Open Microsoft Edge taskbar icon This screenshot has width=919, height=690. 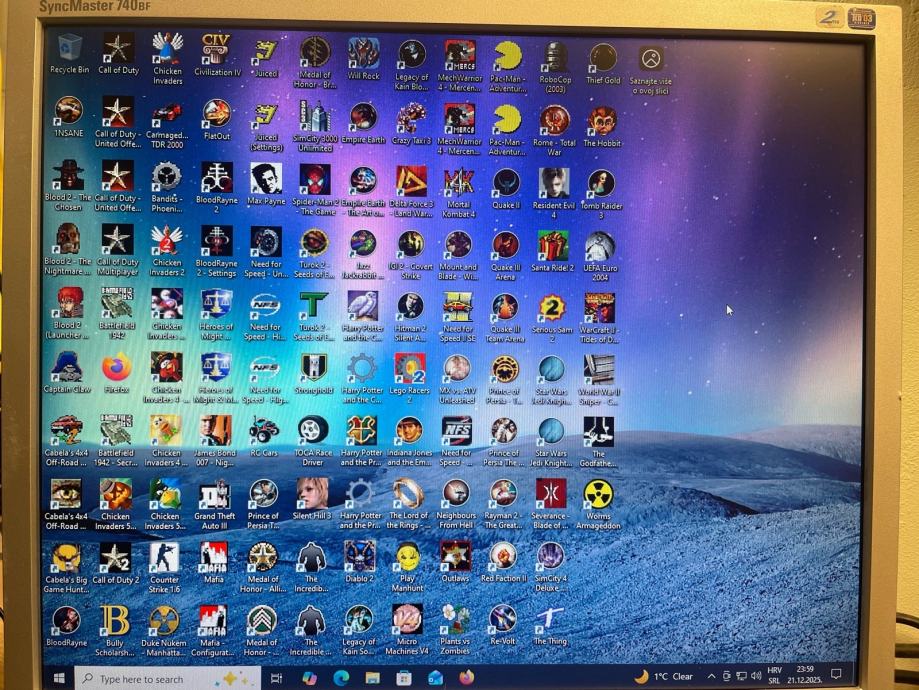coord(341,678)
